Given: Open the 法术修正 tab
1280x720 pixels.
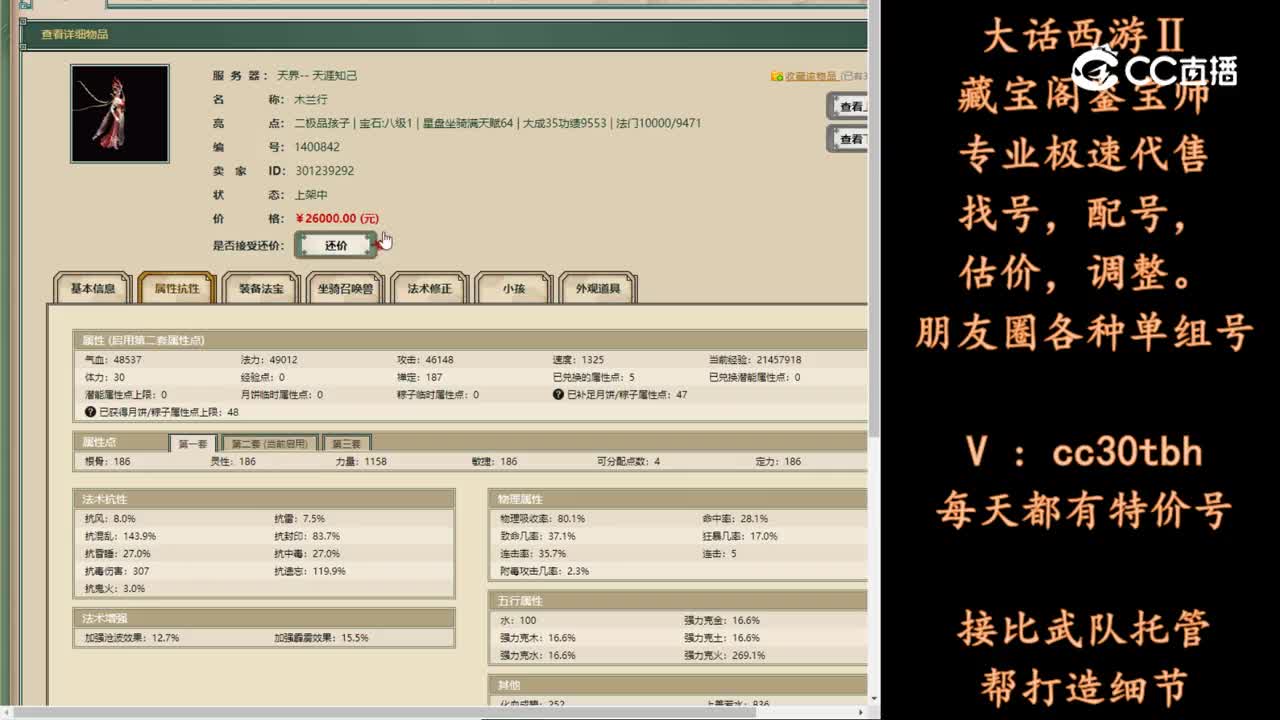Looking at the screenshot, I should coord(429,288).
